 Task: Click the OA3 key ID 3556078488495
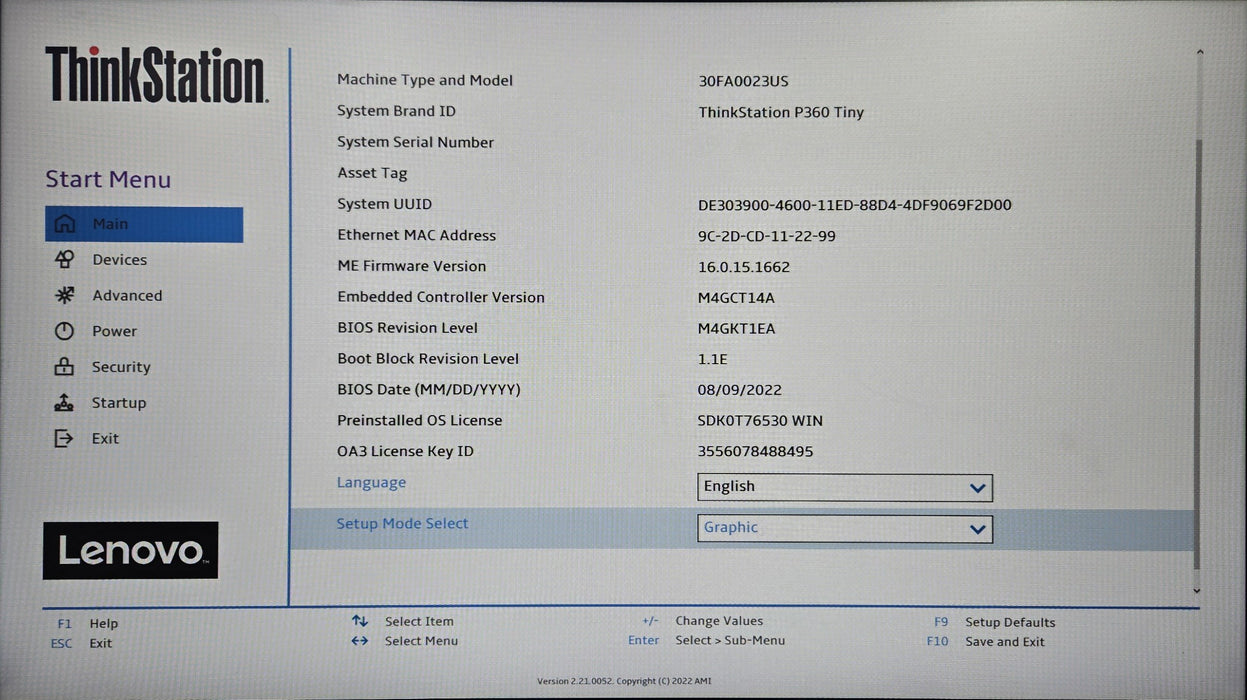point(756,452)
